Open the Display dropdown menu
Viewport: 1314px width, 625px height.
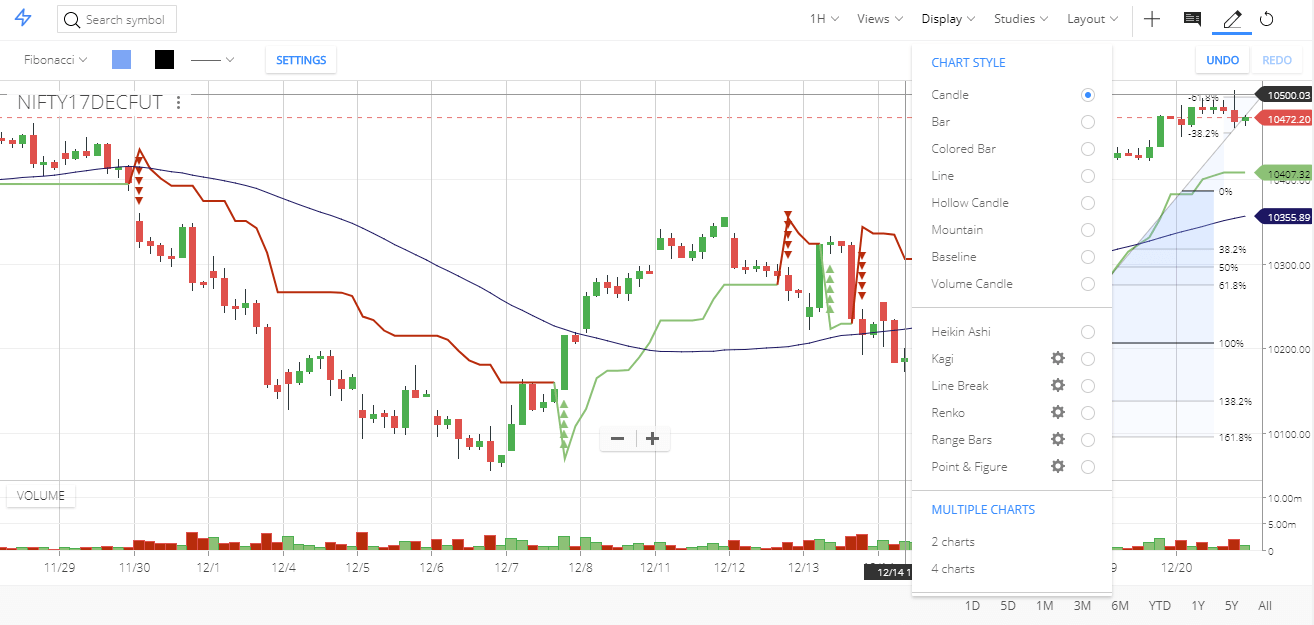[948, 19]
